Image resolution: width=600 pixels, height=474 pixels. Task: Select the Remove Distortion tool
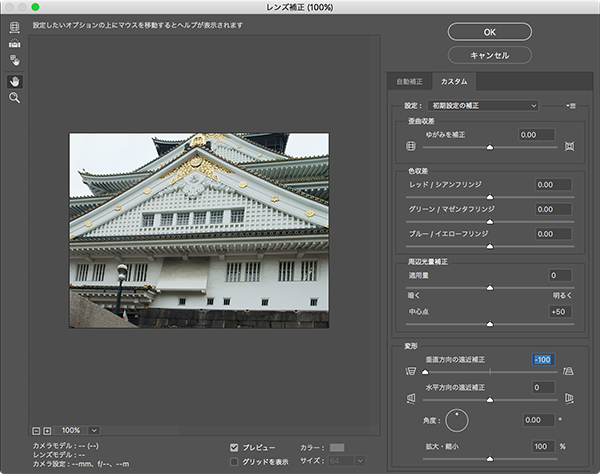15,27
